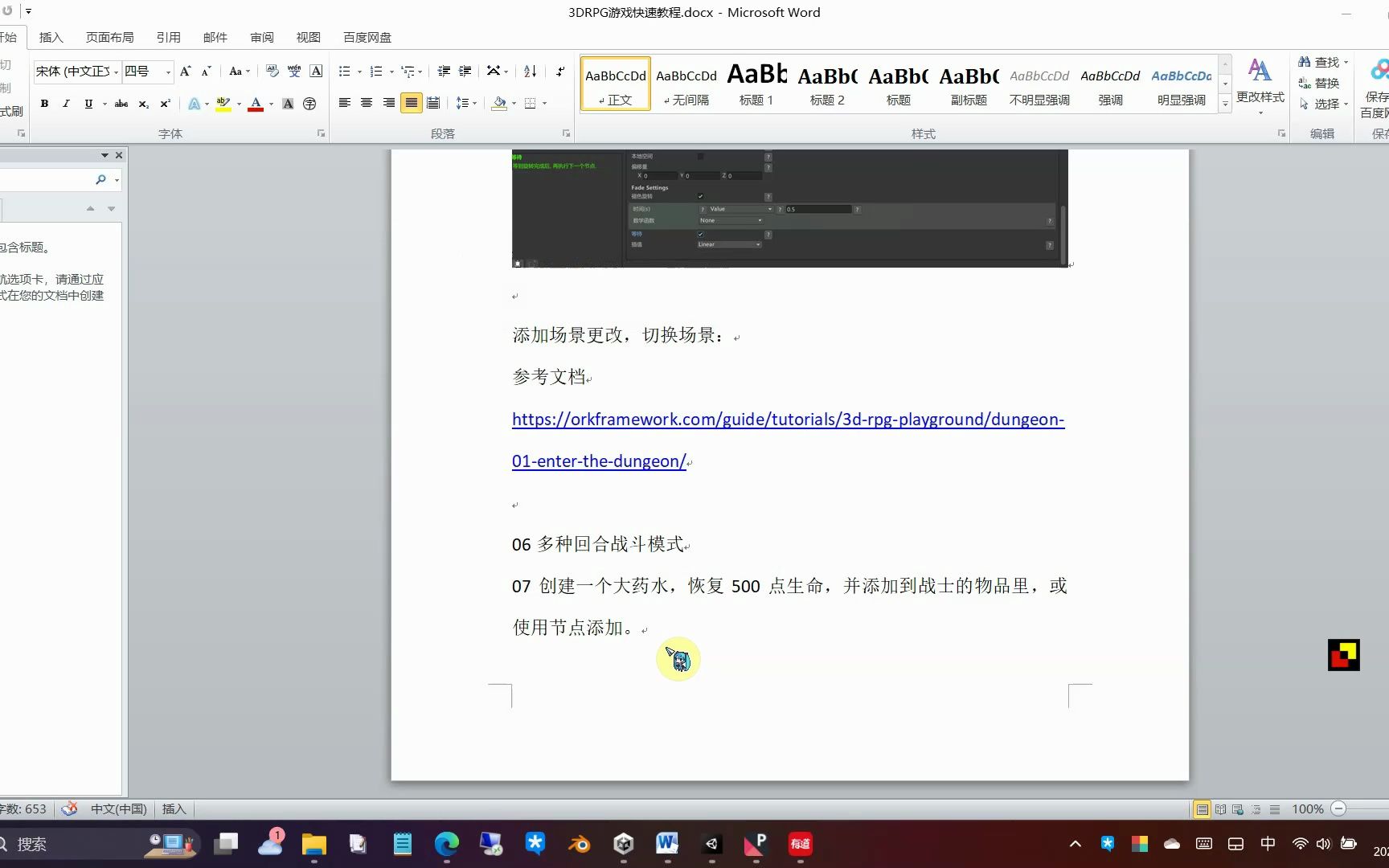Apply subscript formatting
Screen dimensions: 1389x868
142,103
